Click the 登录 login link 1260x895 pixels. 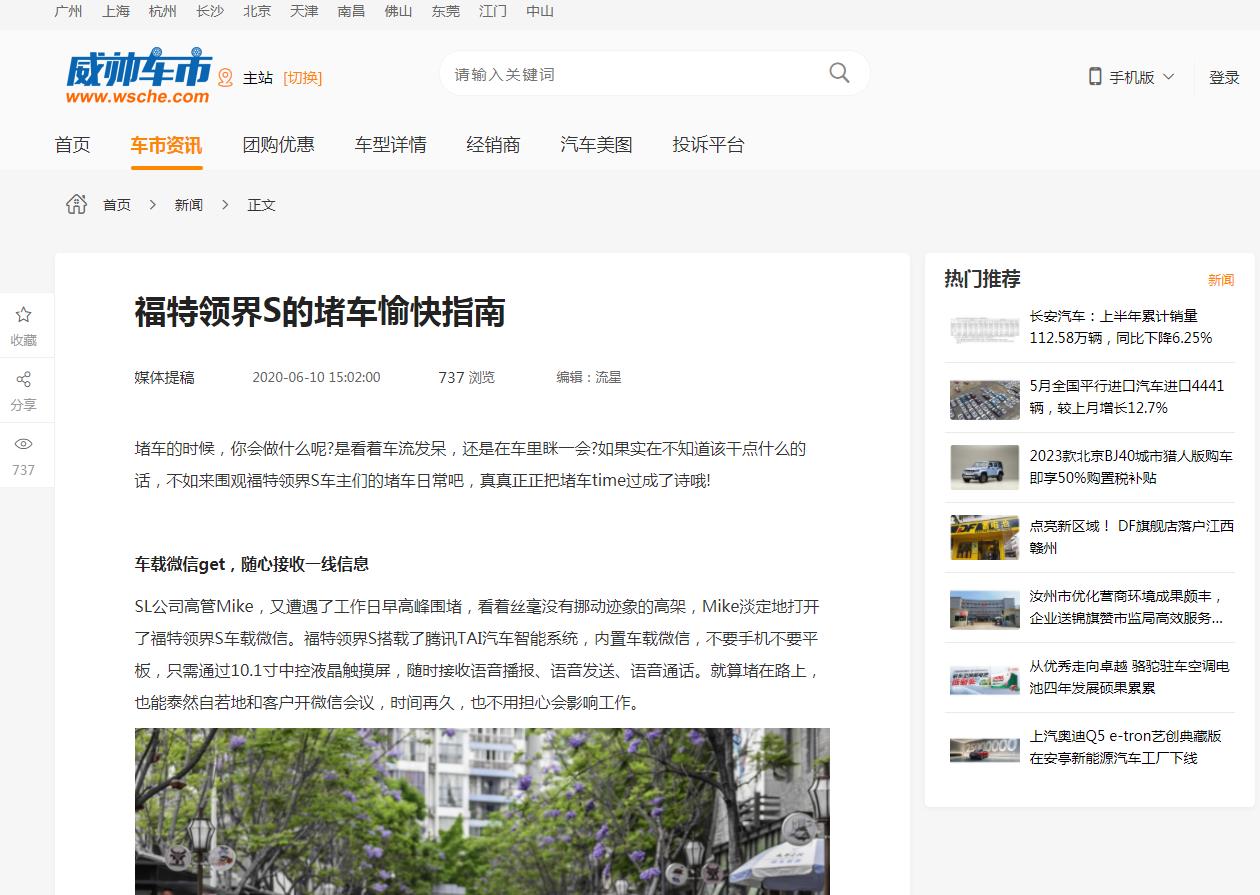(x=1224, y=77)
